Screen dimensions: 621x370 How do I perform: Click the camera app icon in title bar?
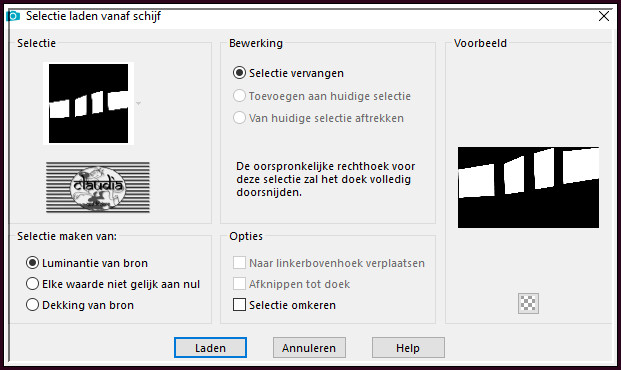tap(13, 16)
